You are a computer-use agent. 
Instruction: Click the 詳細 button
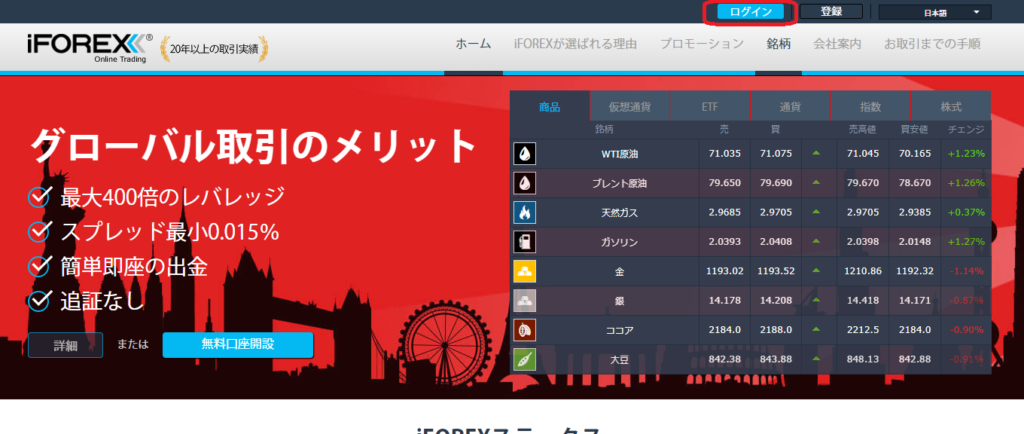coord(65,345)
